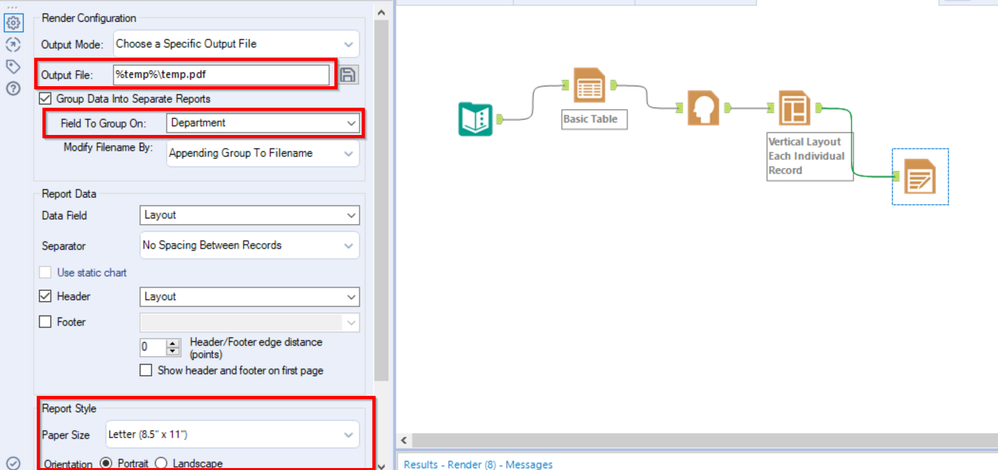Click the Layout tool input anchor
The height and width of the screenshot is (470, 998).
click(x=772, y=108)
